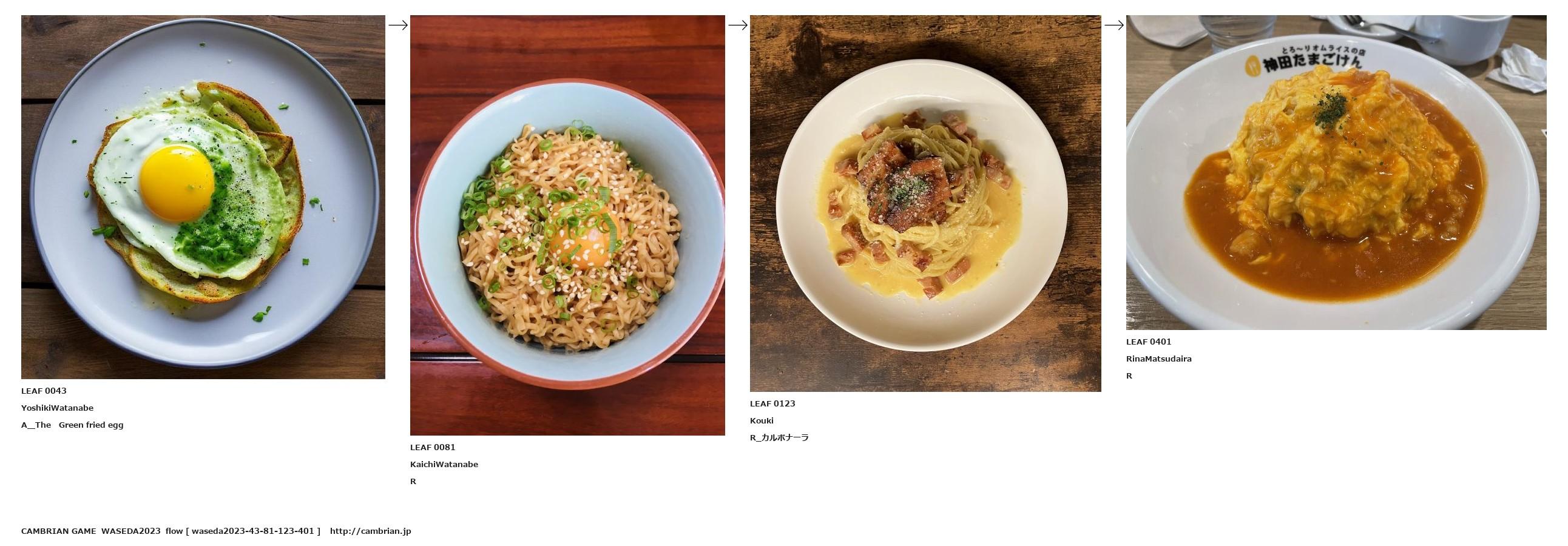Image resolution: width=1568 pixels, height=546 pixels.
Task: Click the author name Kouki
Action: [762, 420]
